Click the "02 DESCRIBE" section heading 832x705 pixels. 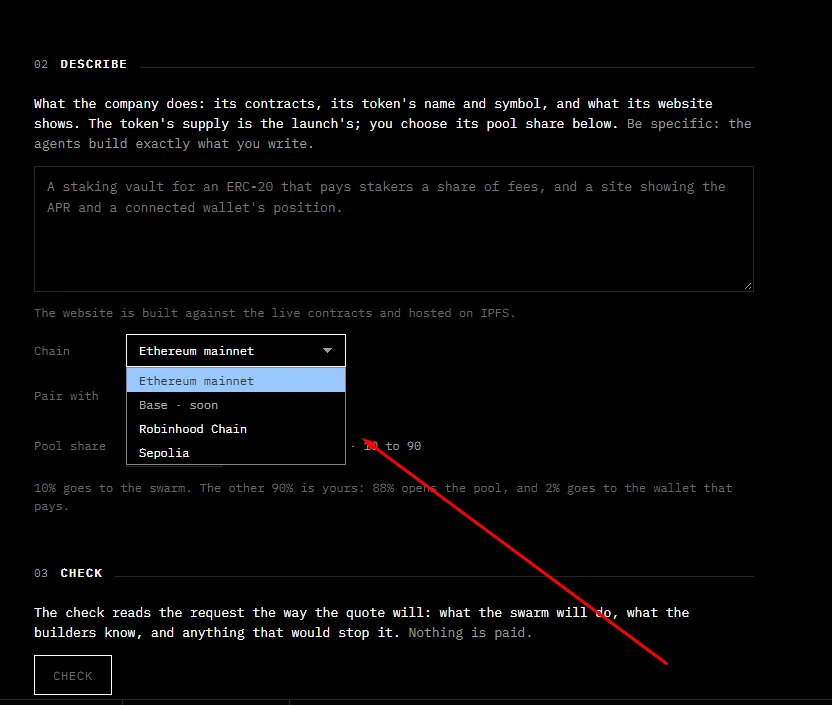[x=81, y=64]
